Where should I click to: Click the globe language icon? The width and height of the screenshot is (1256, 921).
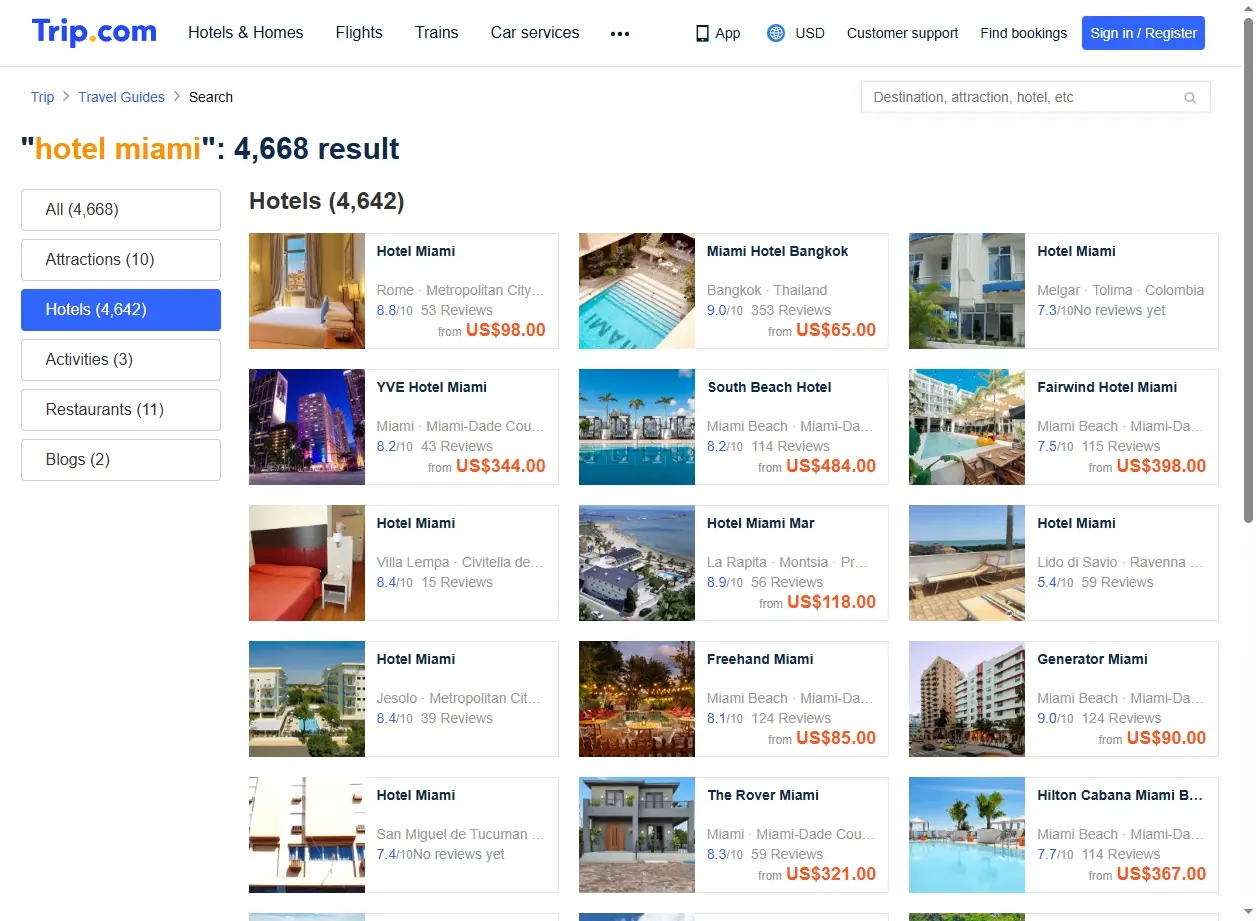click(x=776, y=33)
